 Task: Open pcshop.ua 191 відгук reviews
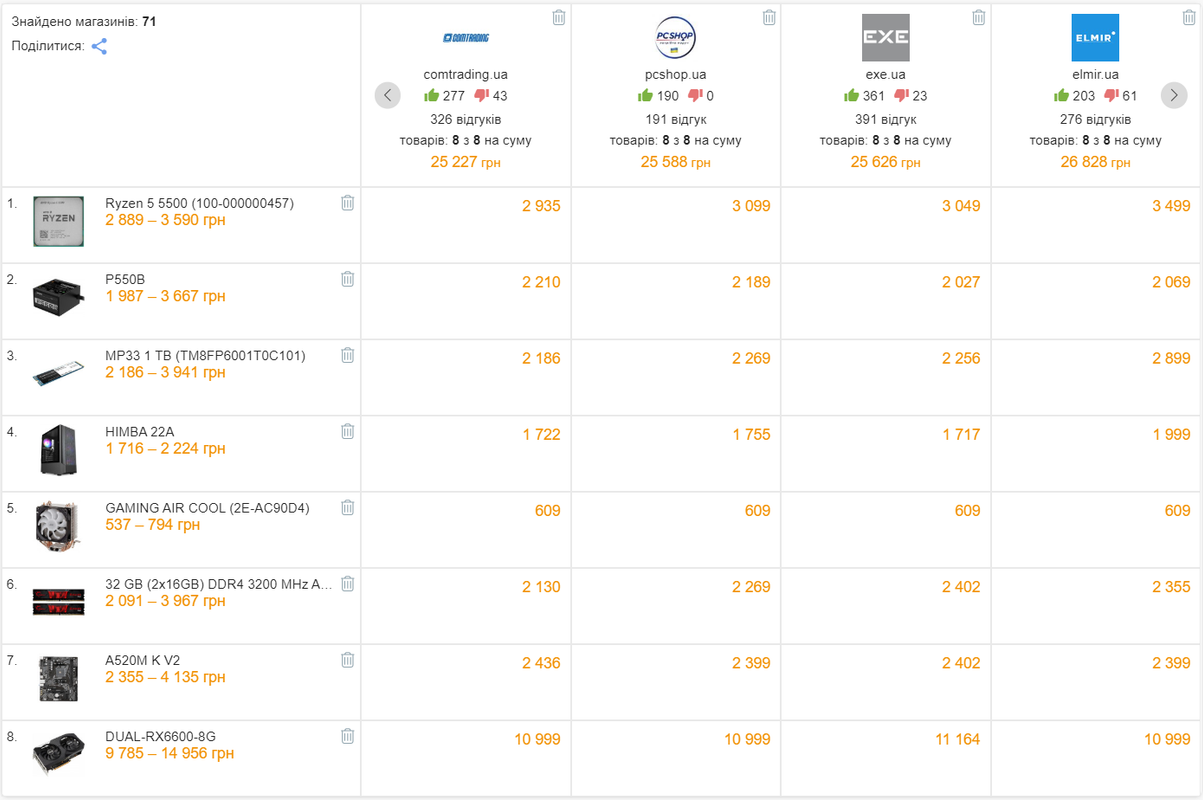tap(676, 119)
